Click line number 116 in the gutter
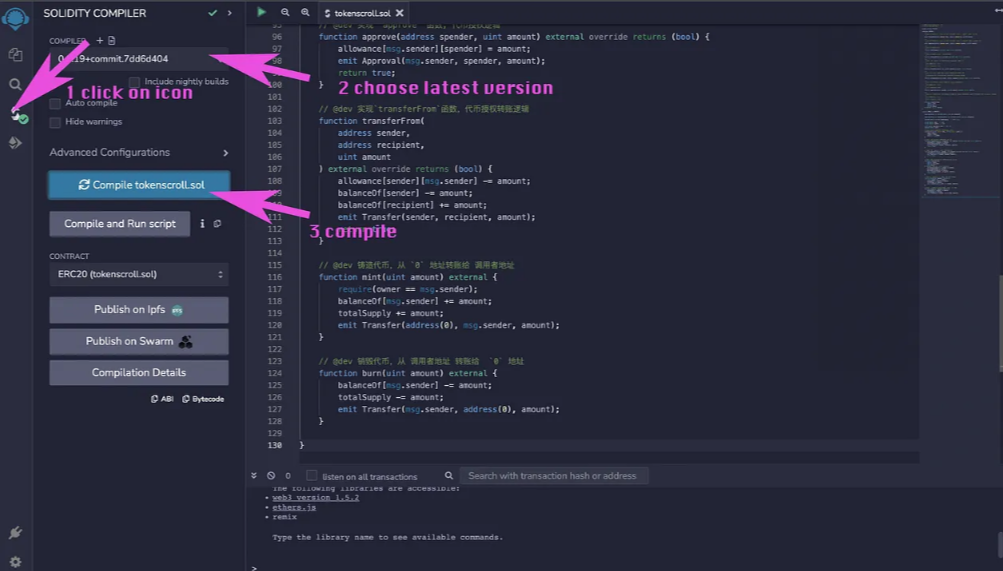 (274, 277)
